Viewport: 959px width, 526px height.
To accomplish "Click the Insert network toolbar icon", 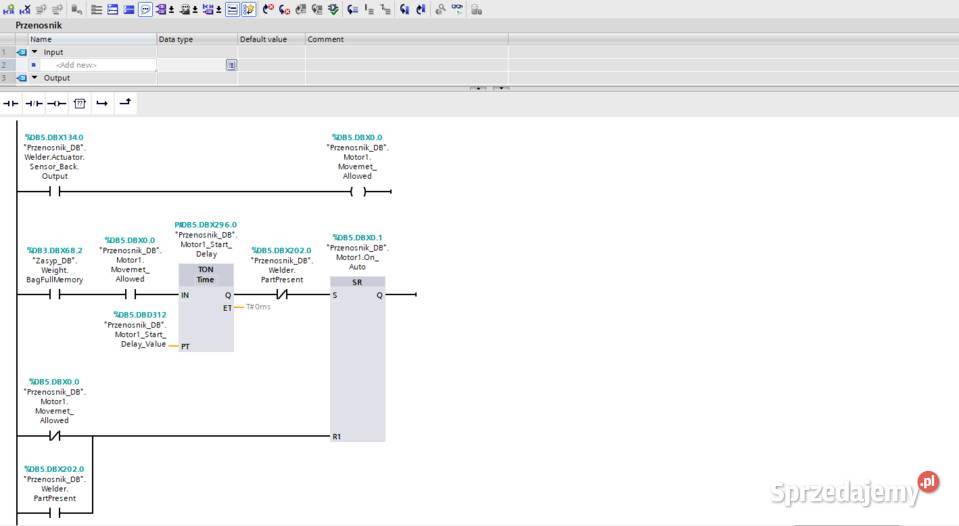I will tap(9, 9).
